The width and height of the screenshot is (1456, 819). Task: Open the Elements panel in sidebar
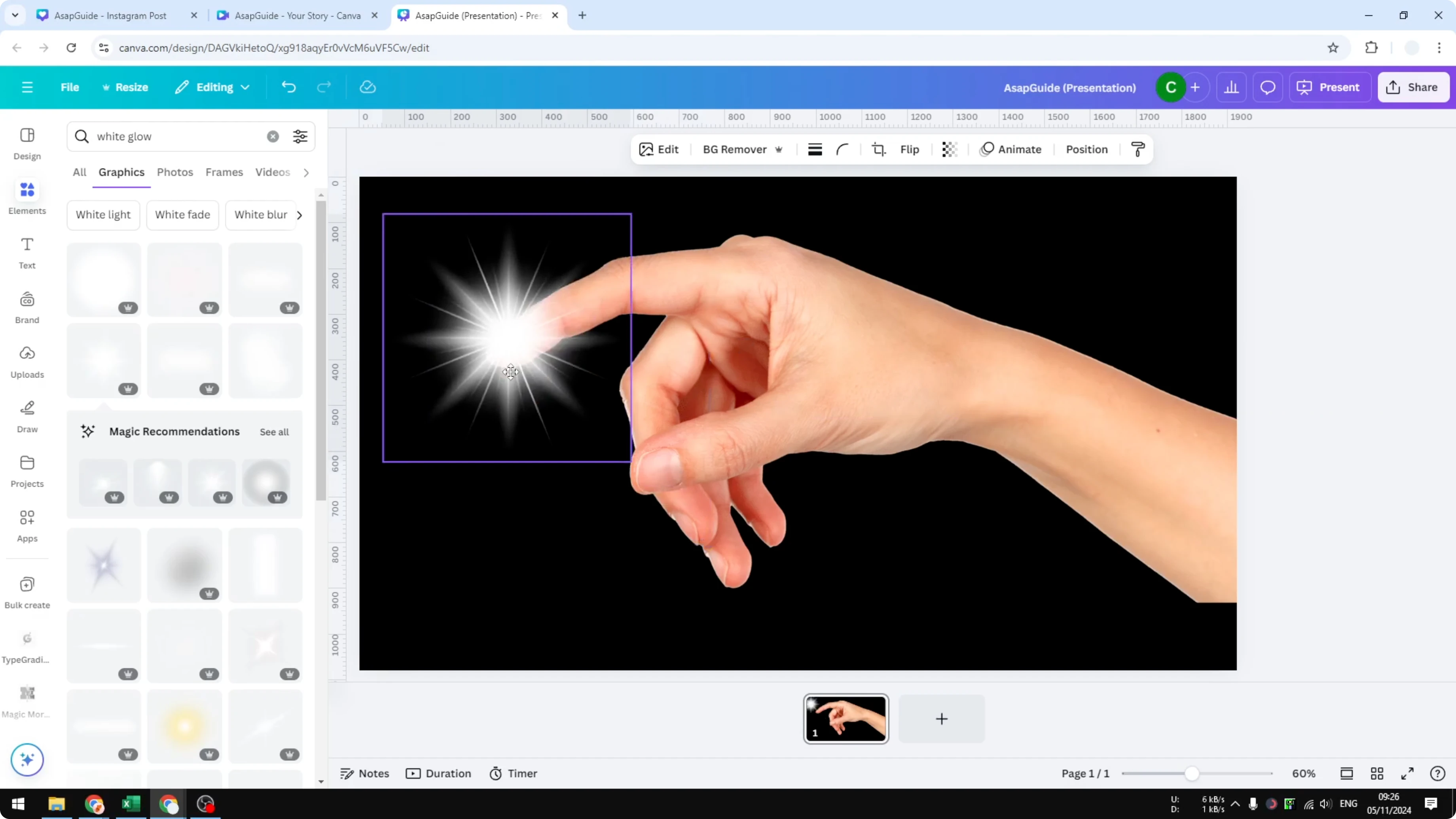tap(27, 198)
